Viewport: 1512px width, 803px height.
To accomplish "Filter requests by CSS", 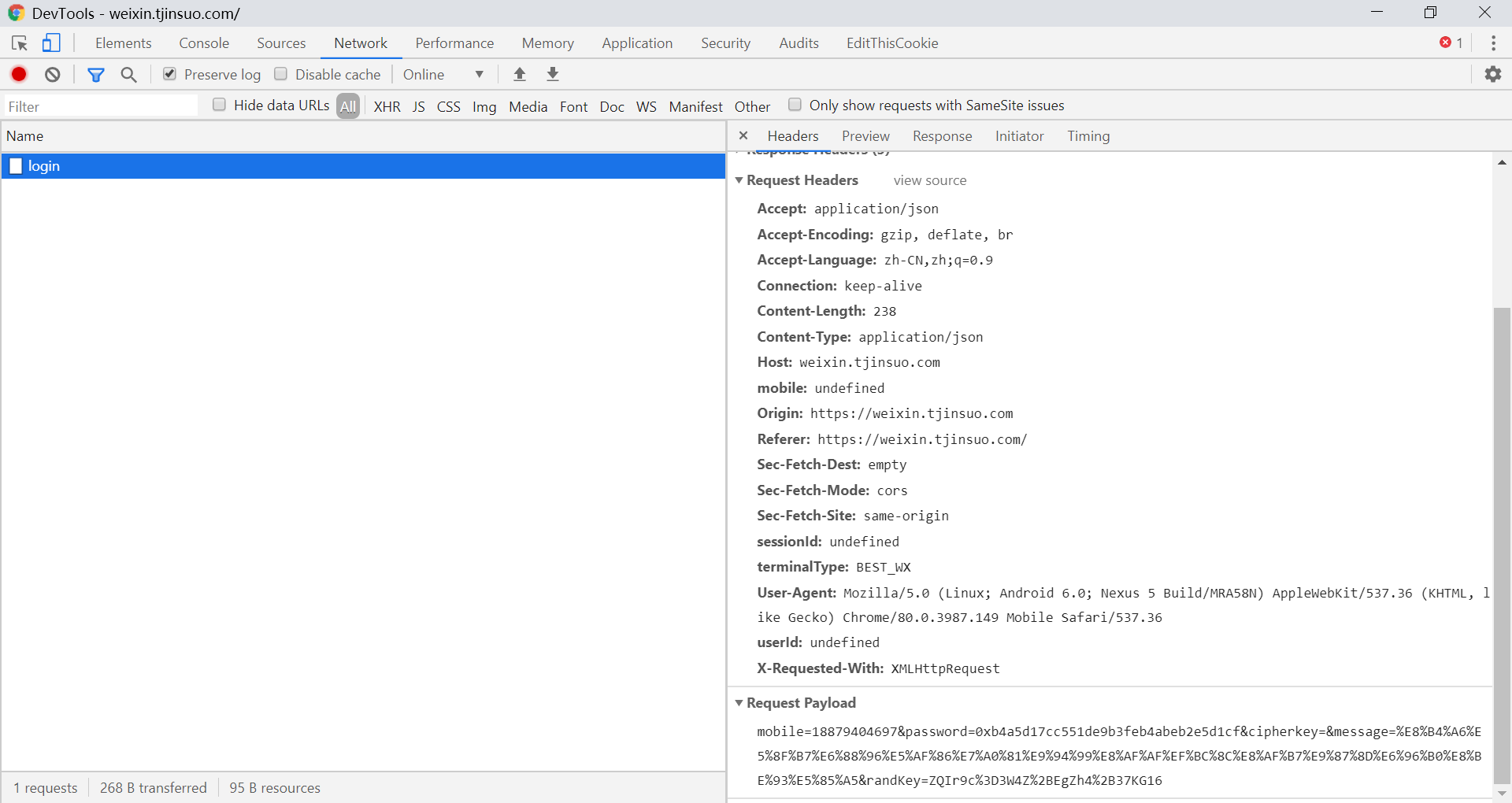I will [x=449, y=106].
